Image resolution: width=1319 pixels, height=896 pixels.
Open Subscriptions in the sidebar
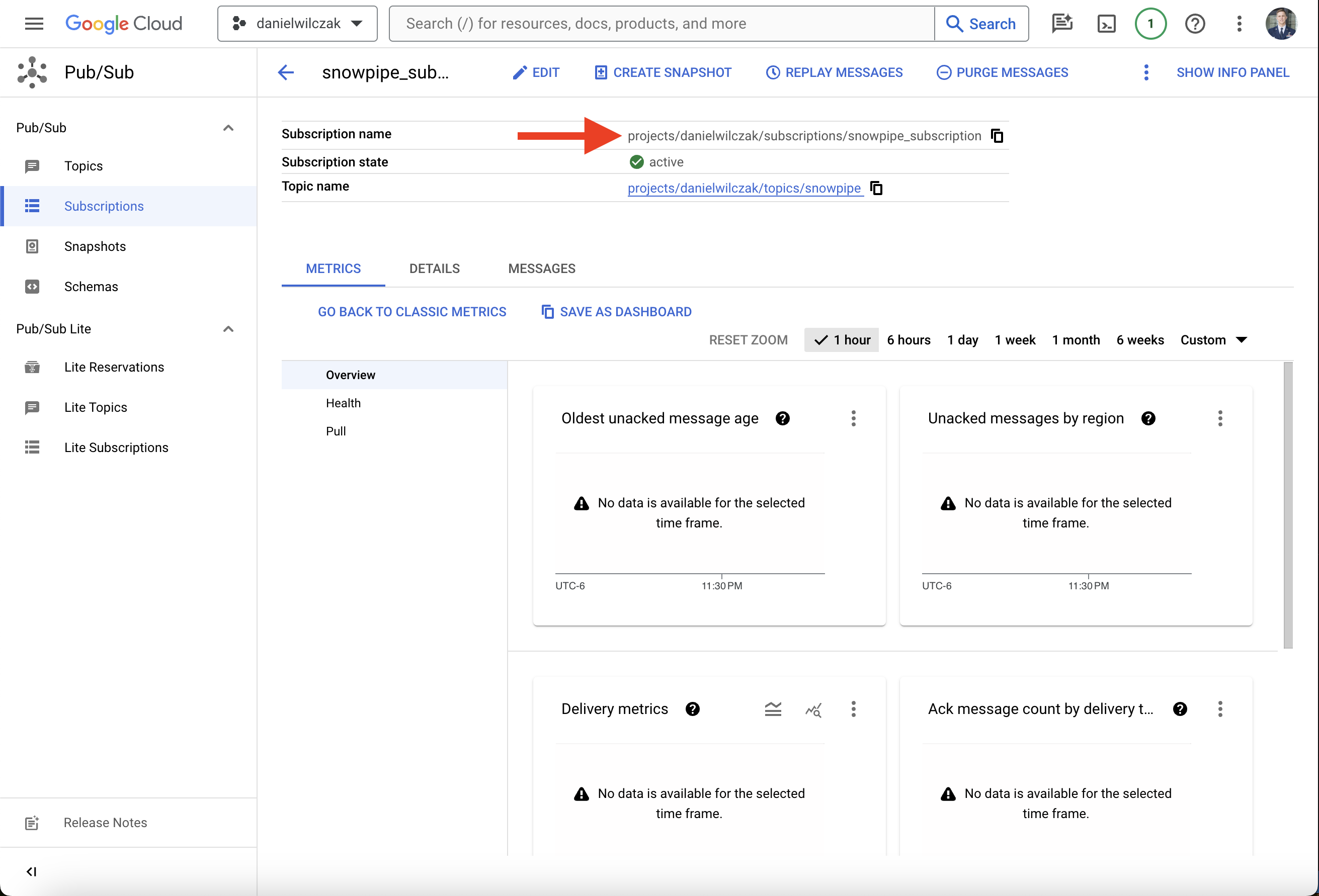pyautogui.click(x=128, y=206)
